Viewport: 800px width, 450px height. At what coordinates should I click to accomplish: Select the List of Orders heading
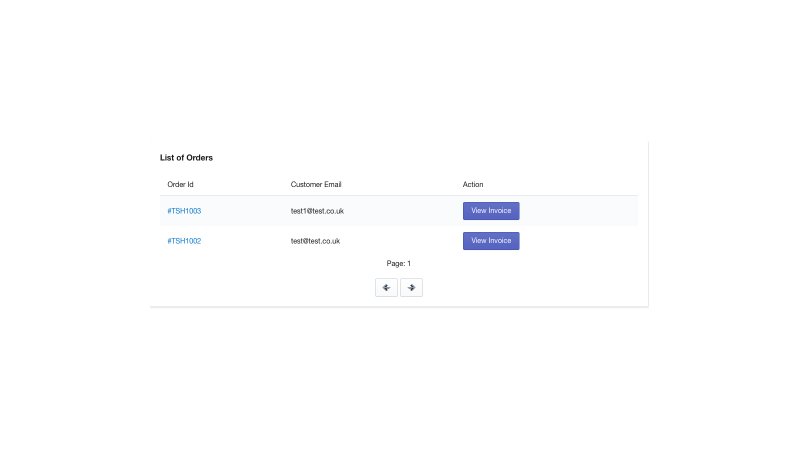pyautogui.click(x=186, y=158)
